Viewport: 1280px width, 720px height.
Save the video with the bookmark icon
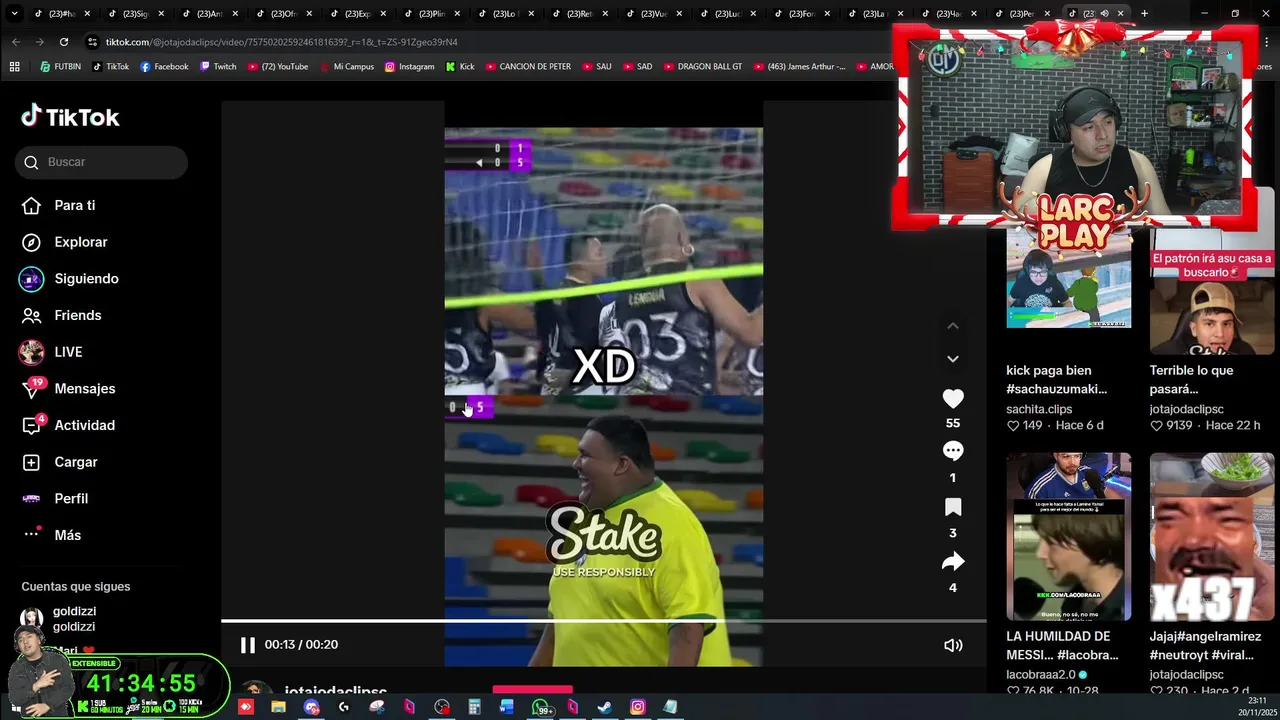pyautogui.click(x=953, y=507)
